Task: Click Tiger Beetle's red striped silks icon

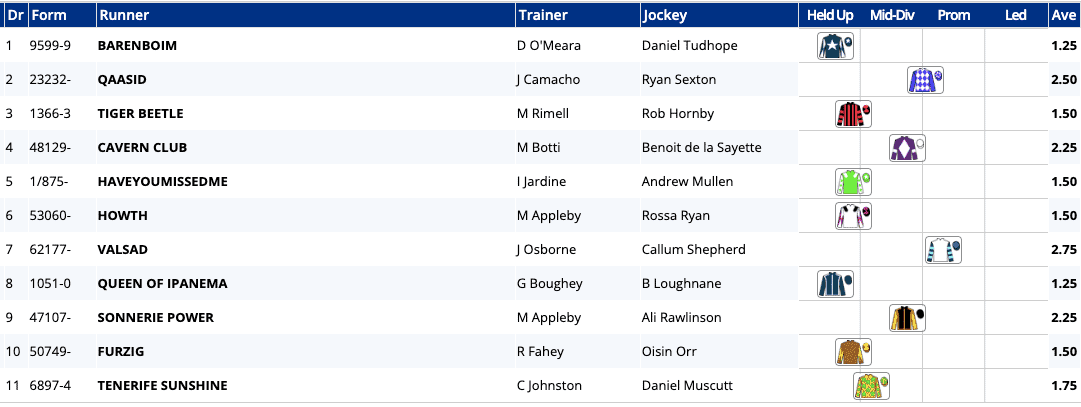Action: pyautogui.click(x=853, y=114)
